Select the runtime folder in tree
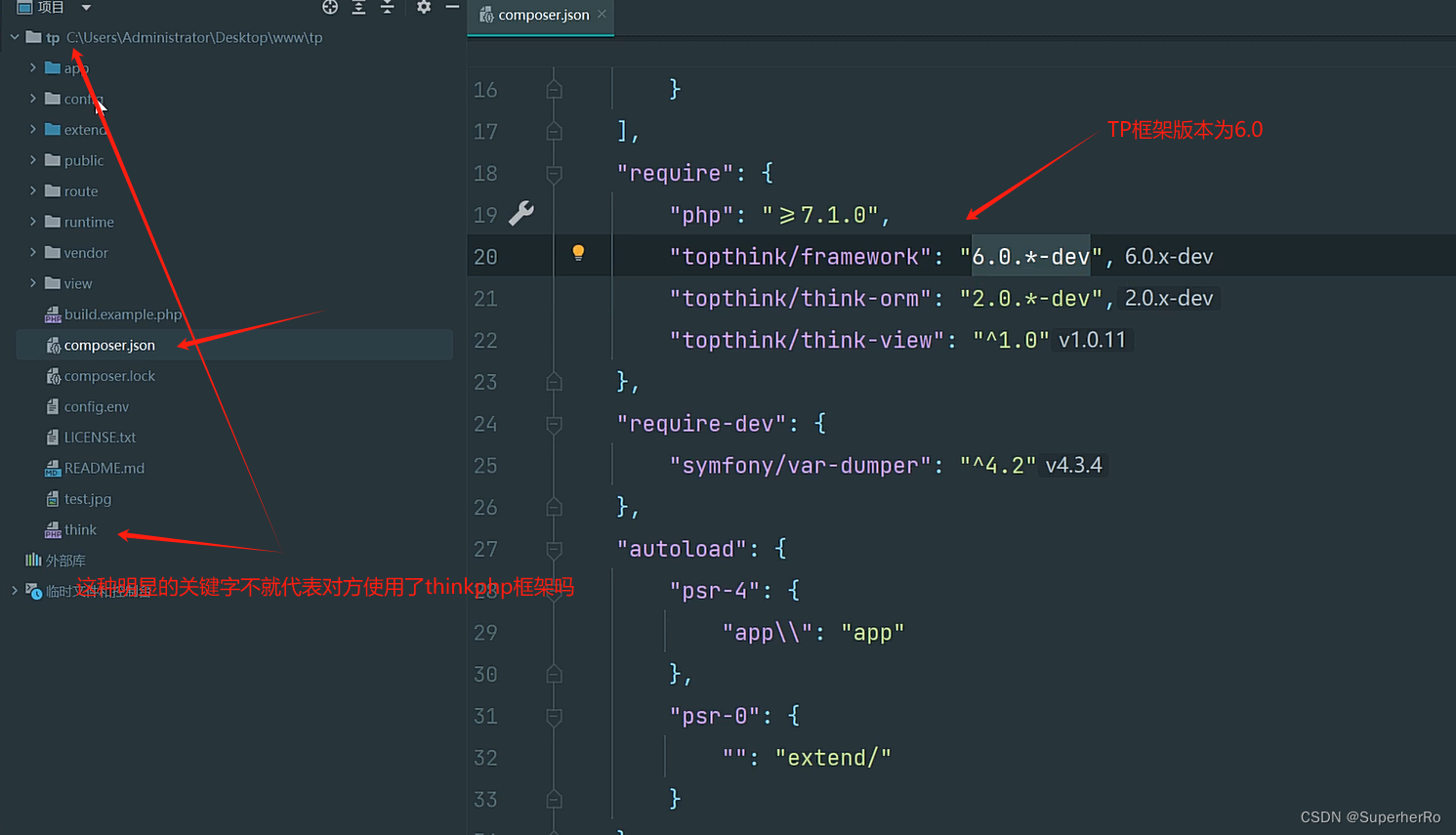The width and height of the screenshot is (1456, 835). [89, 222]
